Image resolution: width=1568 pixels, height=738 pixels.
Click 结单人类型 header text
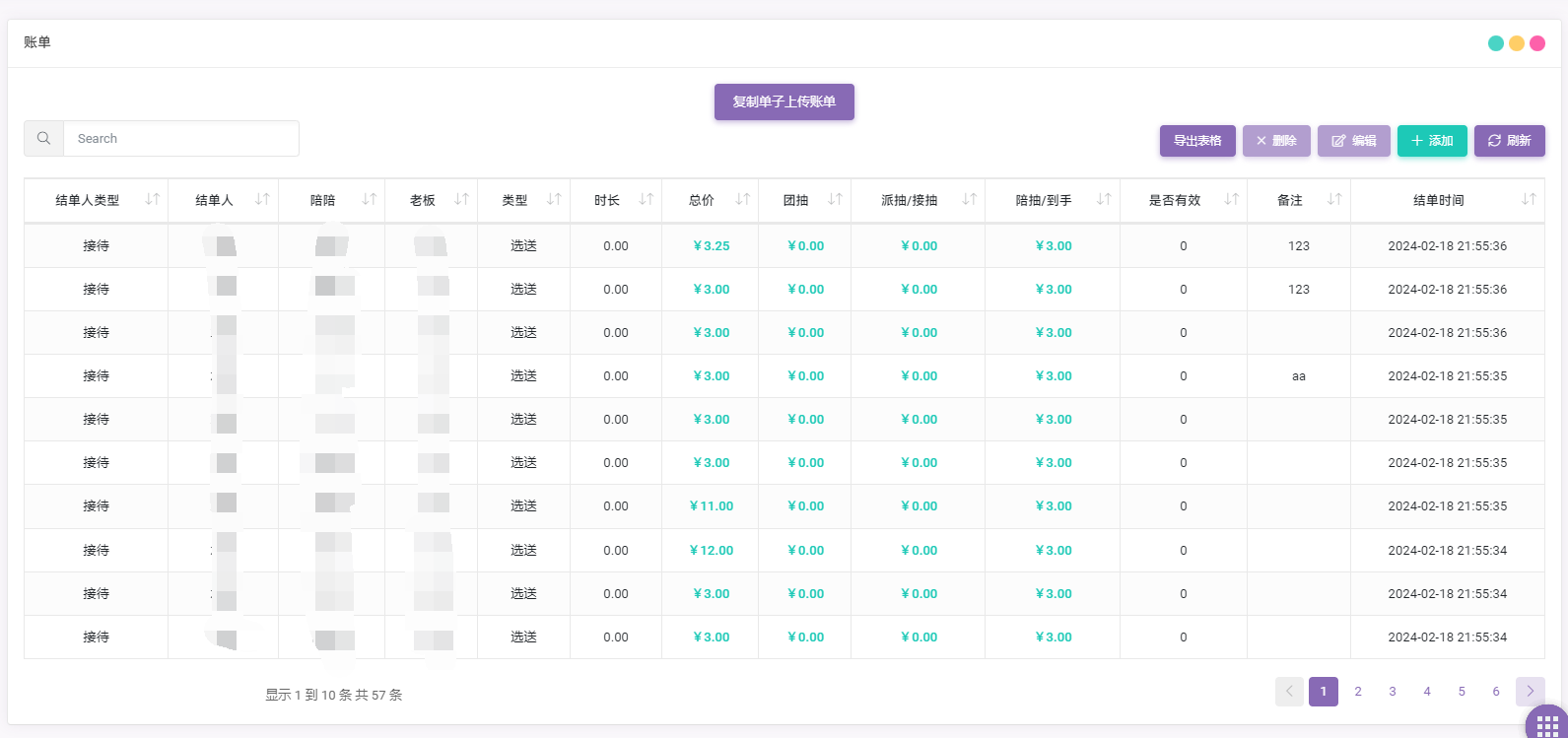tap(88, 200)
